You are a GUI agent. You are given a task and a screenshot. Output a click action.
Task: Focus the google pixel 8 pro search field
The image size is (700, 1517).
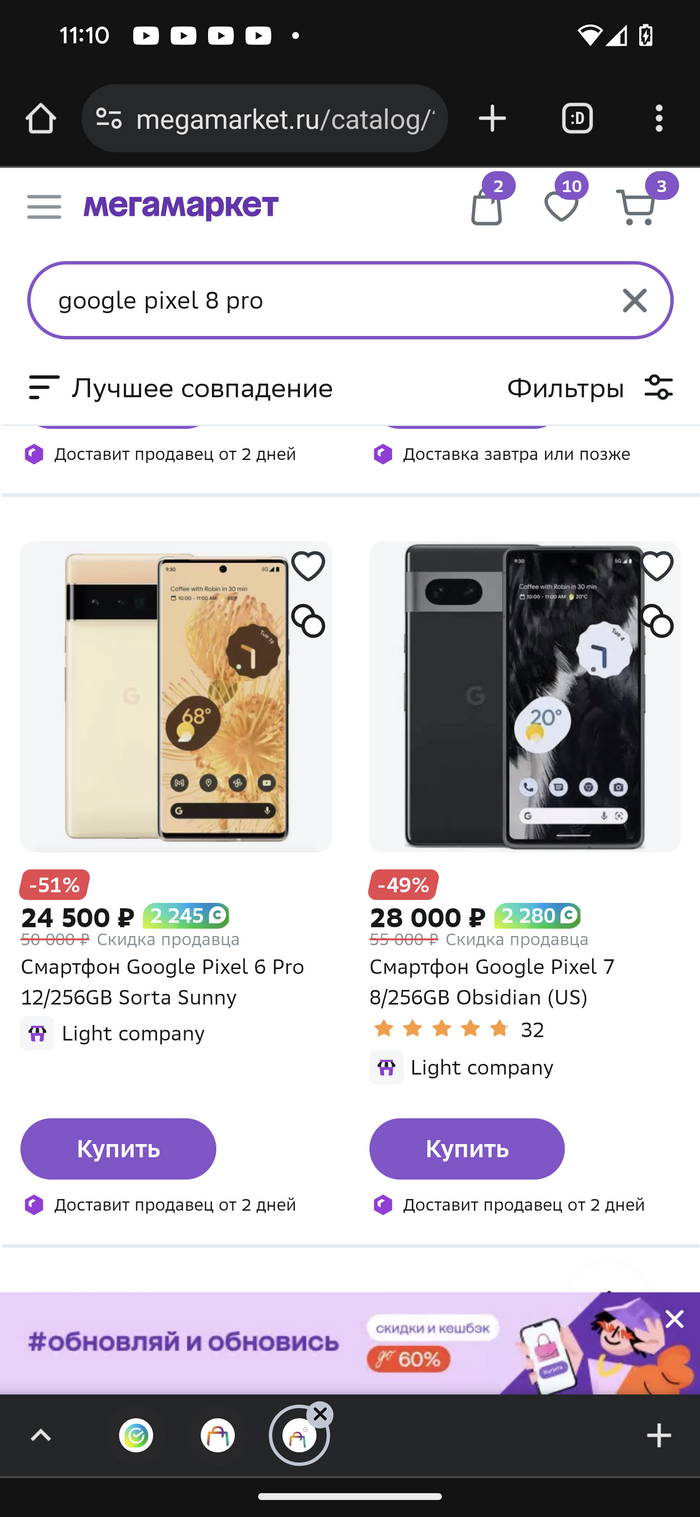tap(320, 300)
